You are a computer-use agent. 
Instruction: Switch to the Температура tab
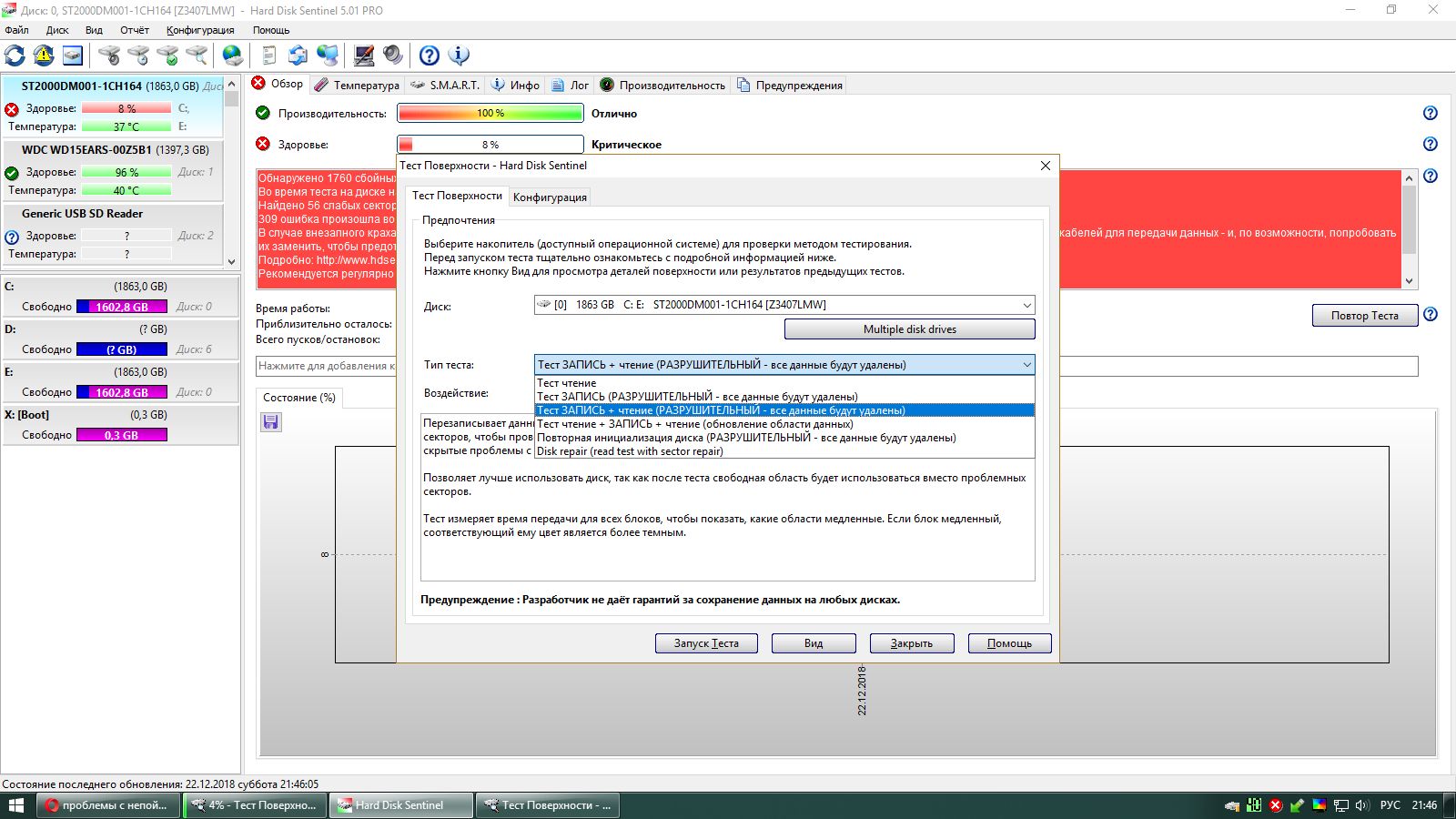357,85
